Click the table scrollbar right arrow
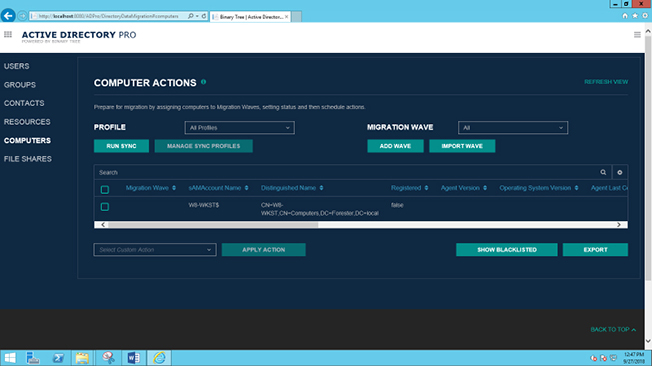 619,225
